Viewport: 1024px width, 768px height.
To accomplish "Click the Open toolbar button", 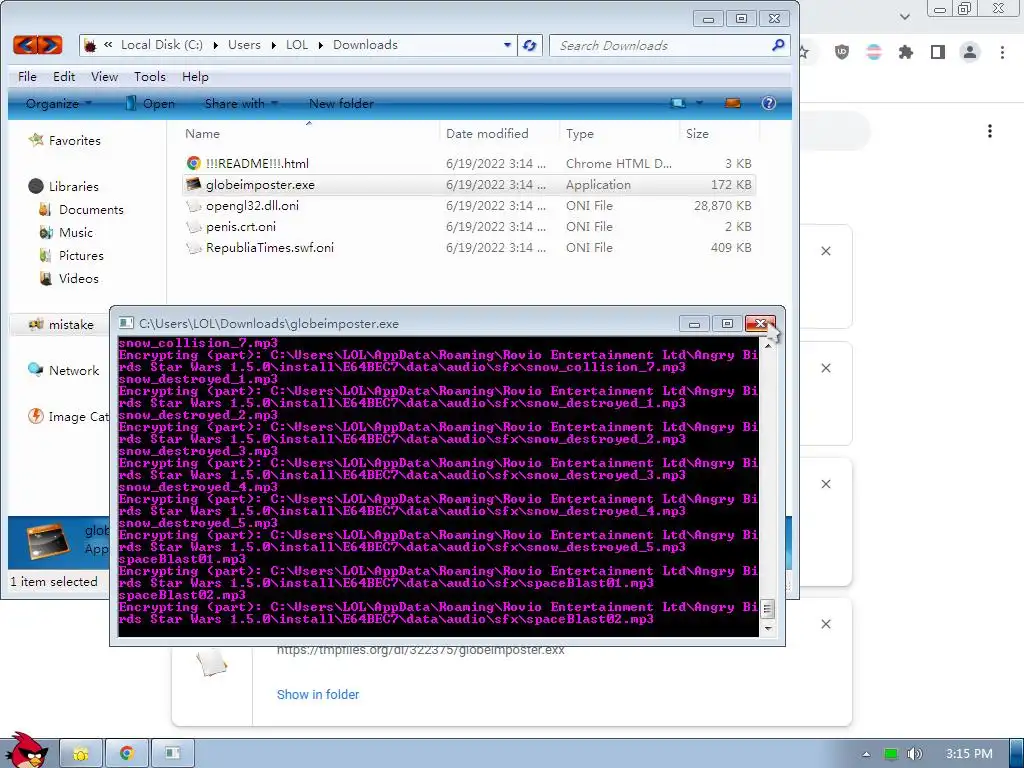I will click(150, 103).
